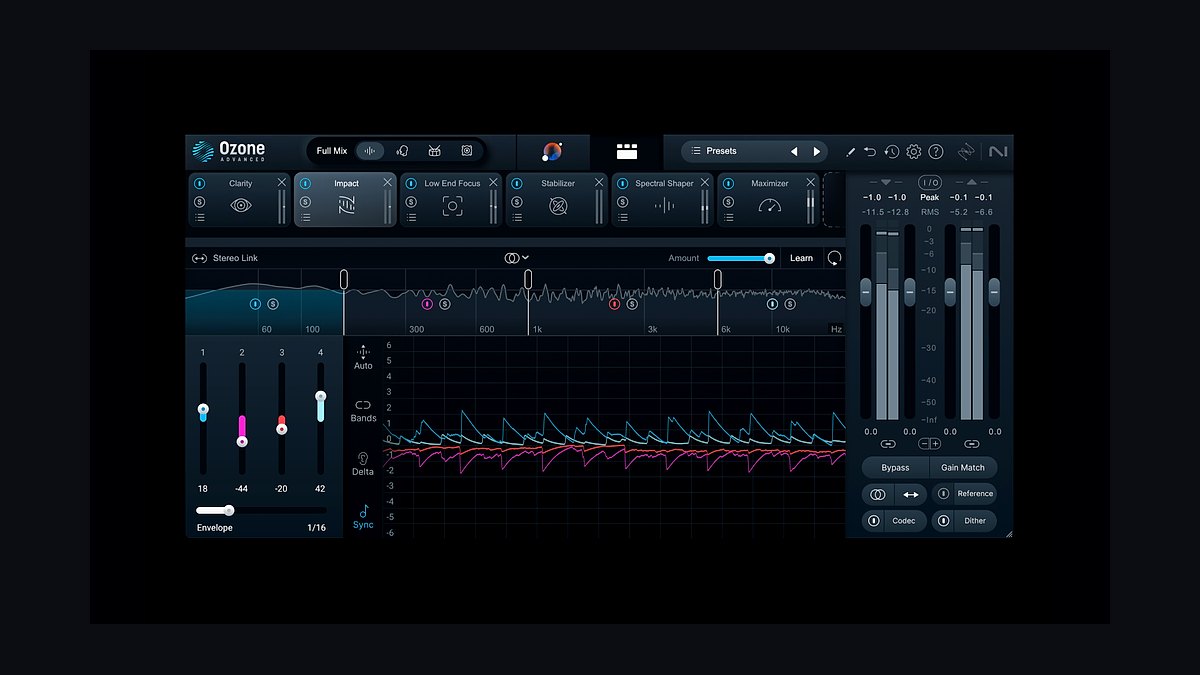
Task: Go to next preset arrow
Action: 817,152
